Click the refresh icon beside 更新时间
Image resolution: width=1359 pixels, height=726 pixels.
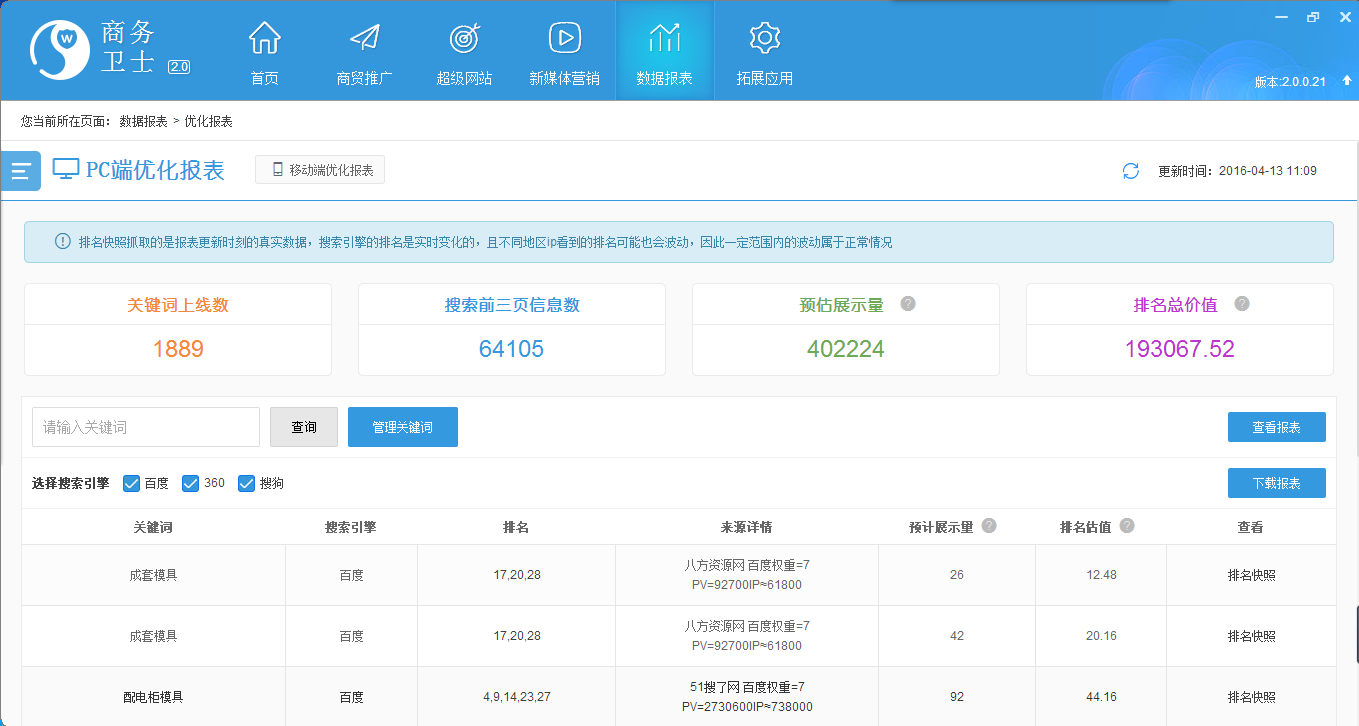coord(1131,171)
